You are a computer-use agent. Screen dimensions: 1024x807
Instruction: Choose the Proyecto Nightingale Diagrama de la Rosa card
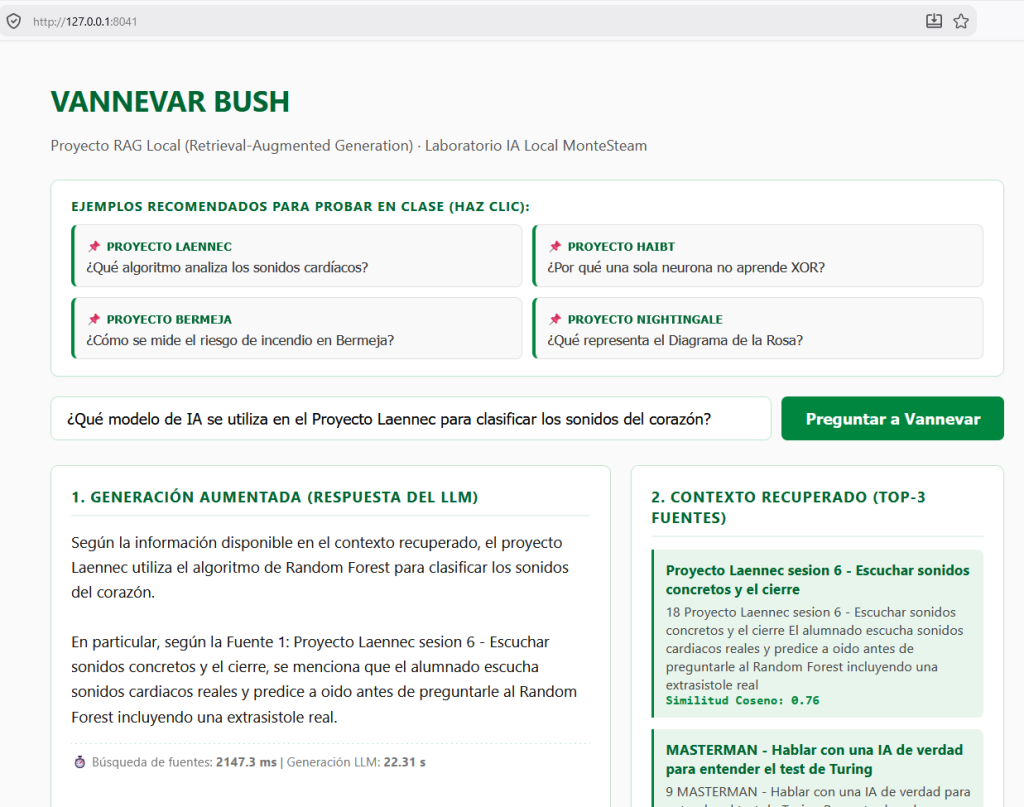(758, 328)
